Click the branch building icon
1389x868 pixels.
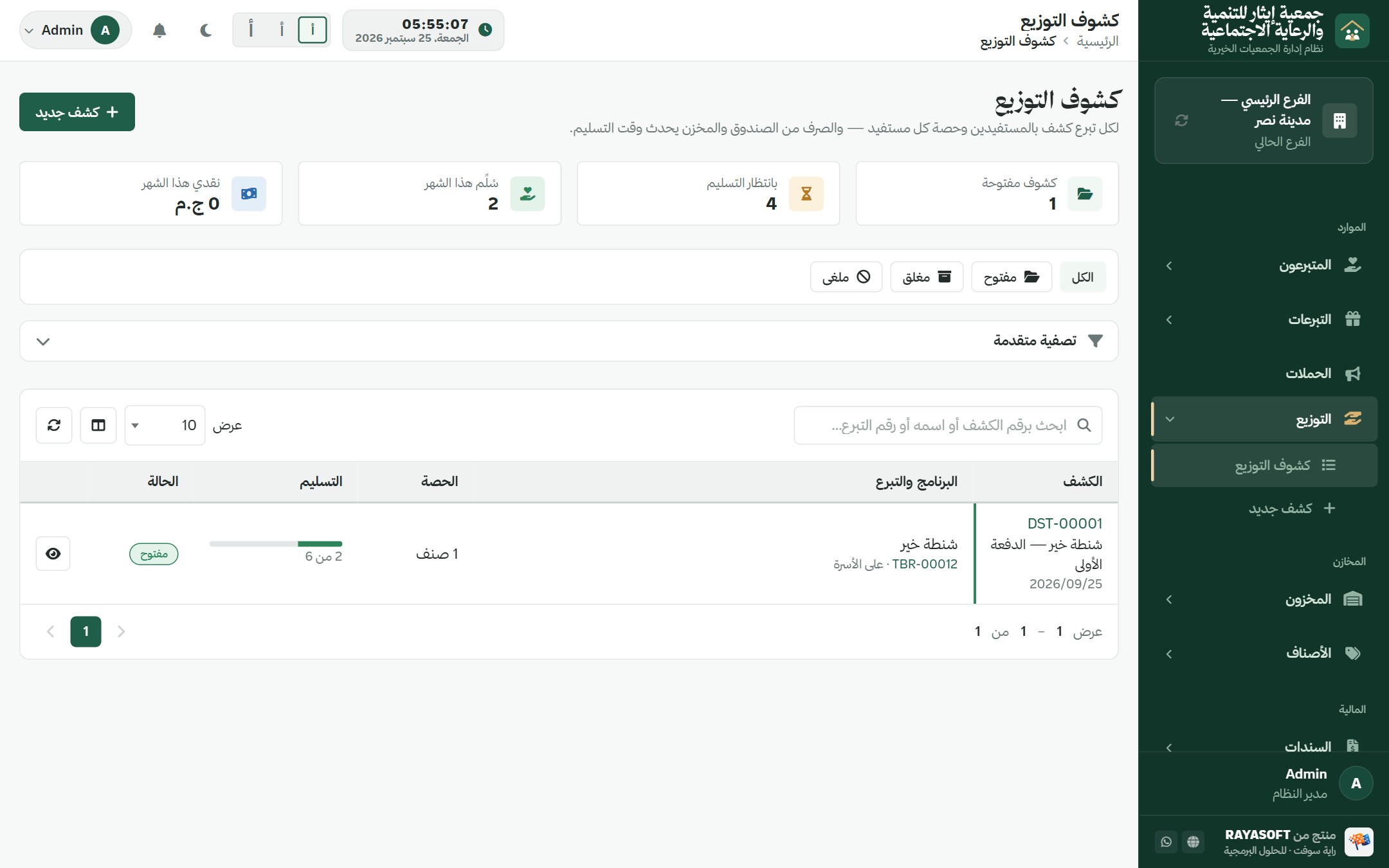click(x=1339, y=120)
